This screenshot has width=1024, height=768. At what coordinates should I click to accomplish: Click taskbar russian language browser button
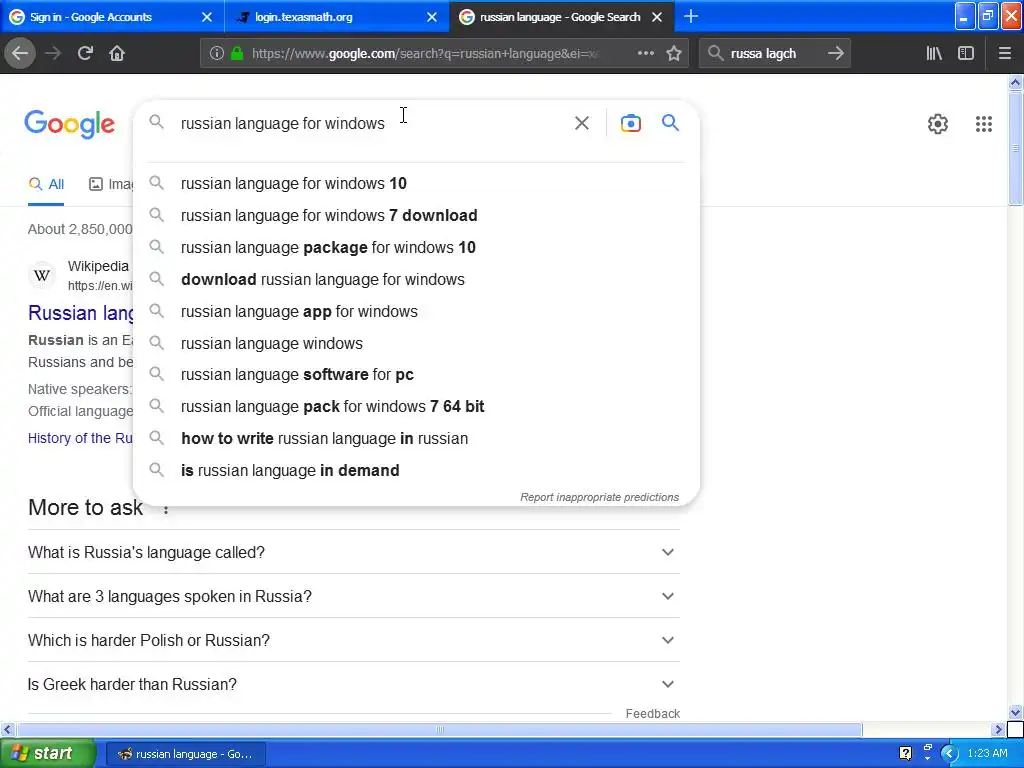[185, 754]
